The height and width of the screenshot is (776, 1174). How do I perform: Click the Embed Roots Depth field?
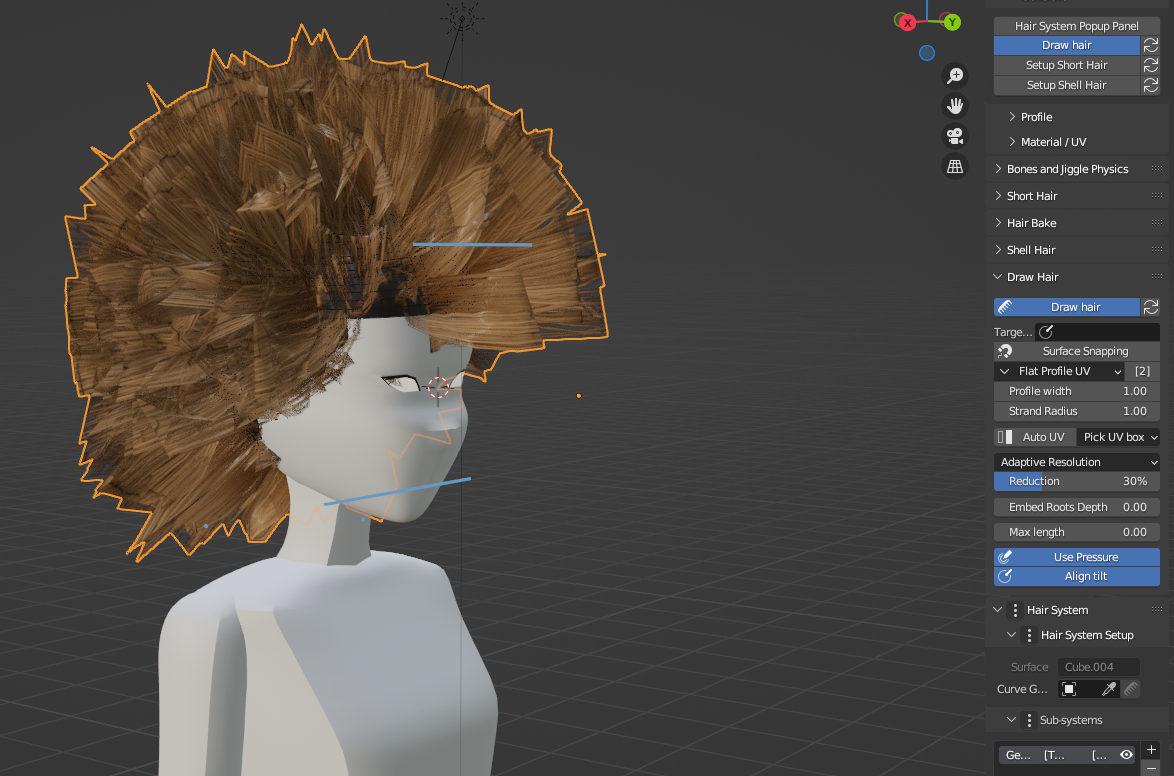coord(1077,507)
